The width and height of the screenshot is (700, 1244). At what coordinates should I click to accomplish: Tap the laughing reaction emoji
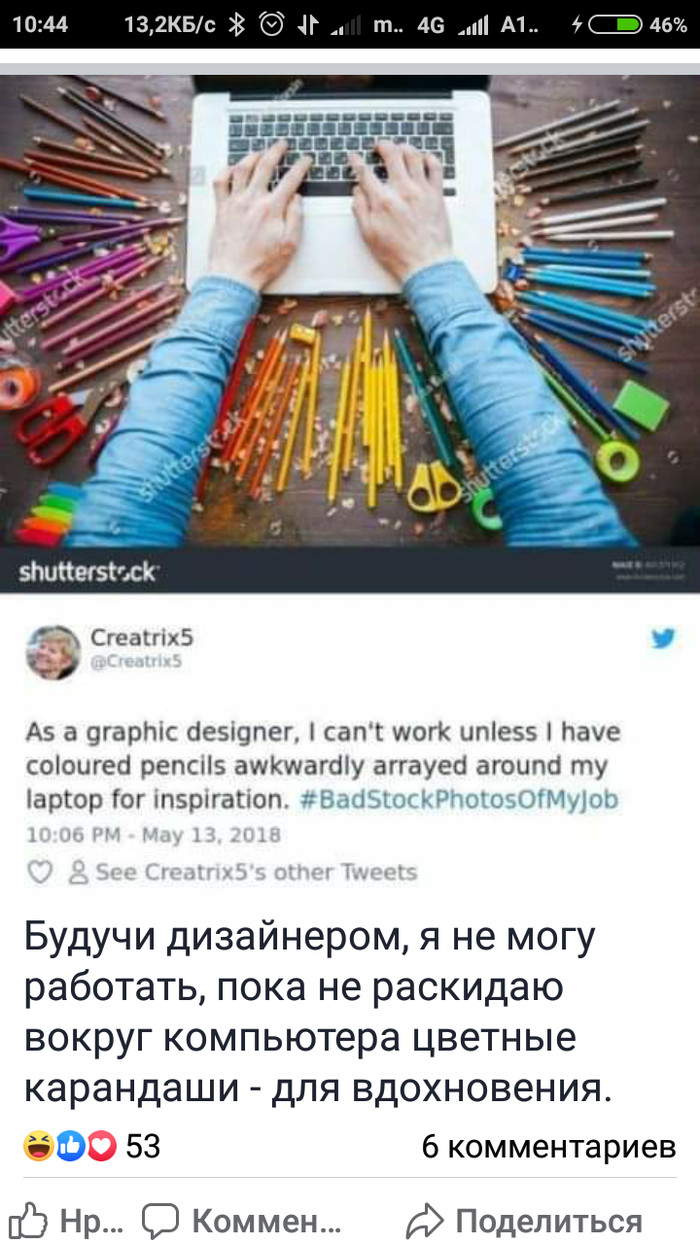pyautogui.click(x=39, y=1146)
